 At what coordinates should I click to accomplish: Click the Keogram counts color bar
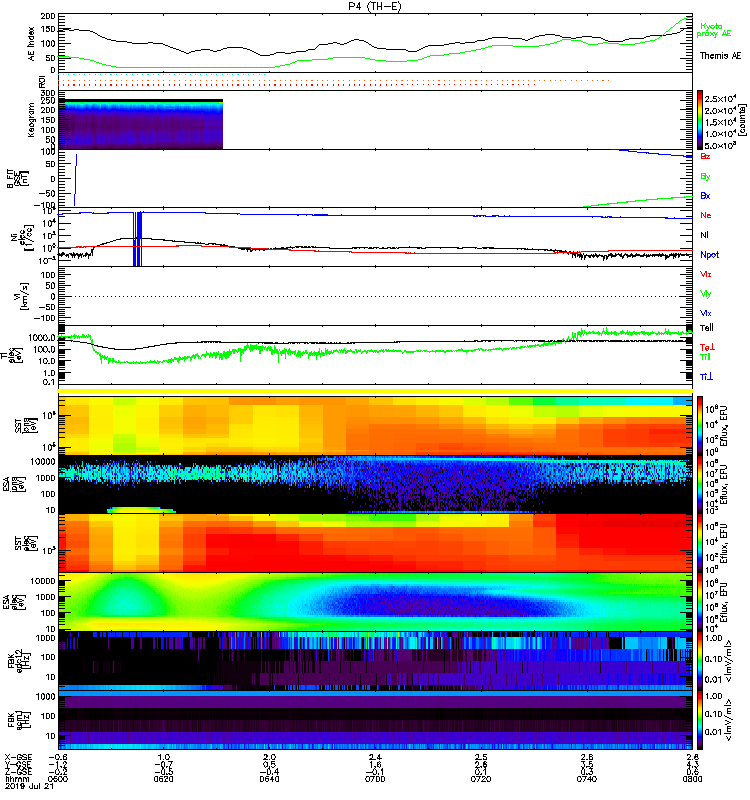click(700, 120)
